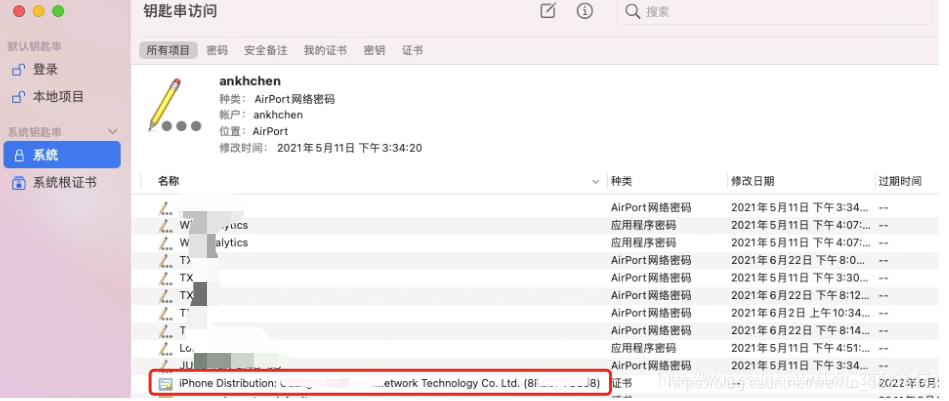
Task: Collapse the 系统钥匙串 section chevron
Action: (113, 132)
